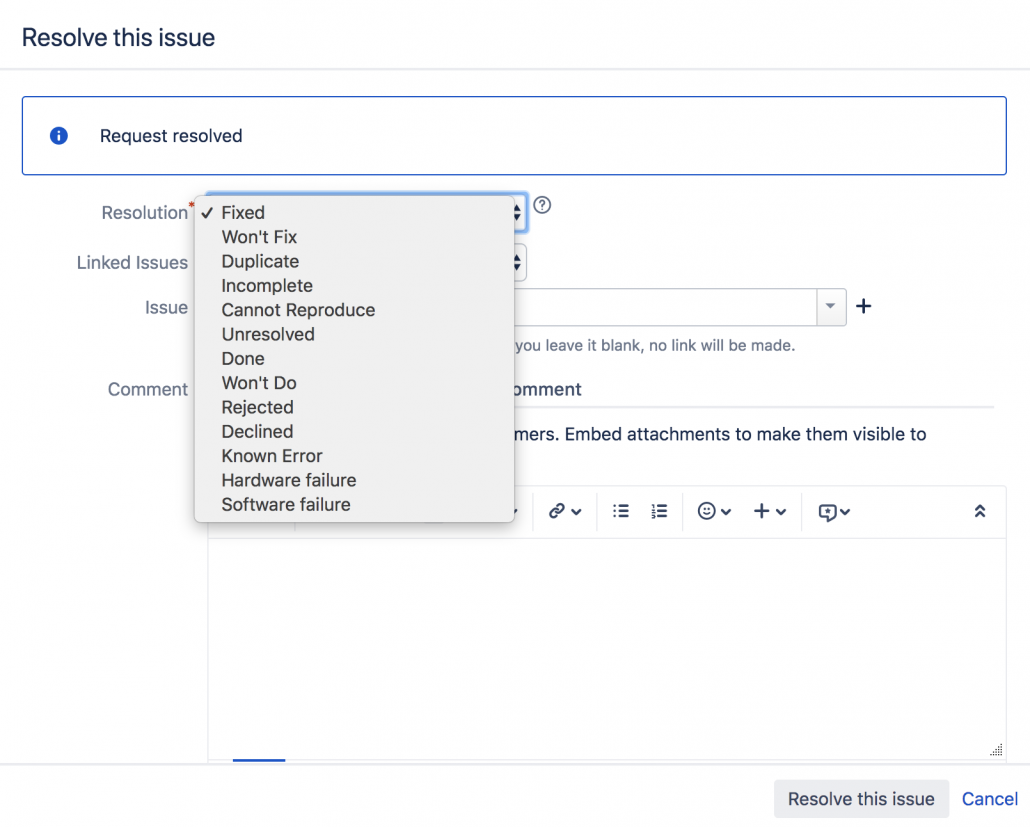Open the insert link toolbar icon
Image resolution: width=1030 pixels, height=827 pixels.
(x=564, y=511)
